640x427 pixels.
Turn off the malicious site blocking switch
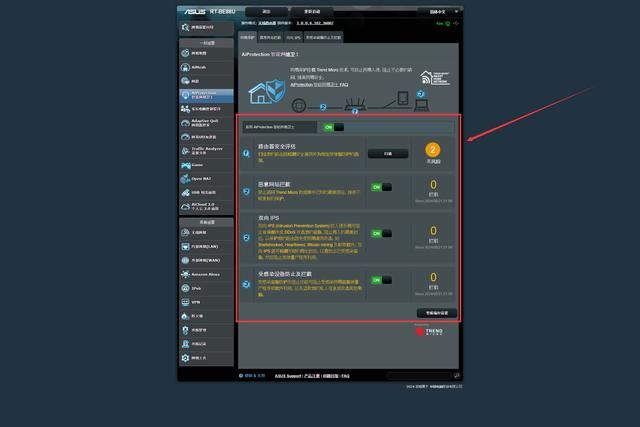coord(381,187)
